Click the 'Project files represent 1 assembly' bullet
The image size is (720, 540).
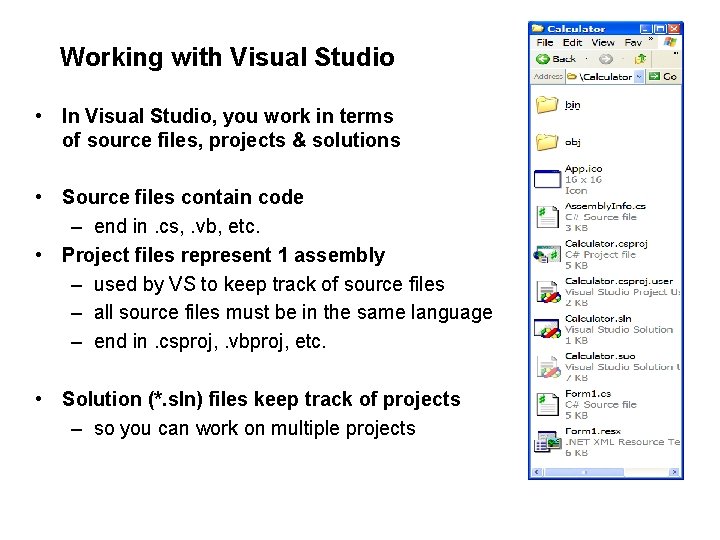pos(224,255)
